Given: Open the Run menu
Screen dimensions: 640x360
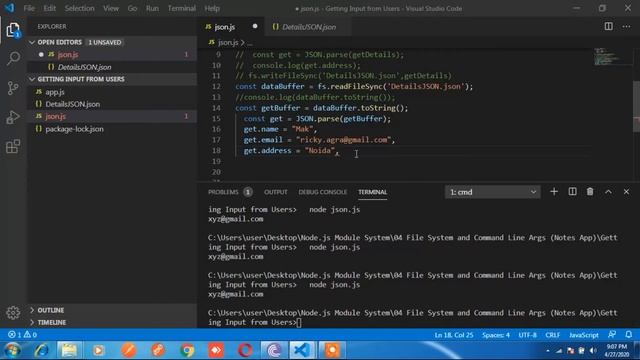Looking at the screenshot, I should [152, 8].
